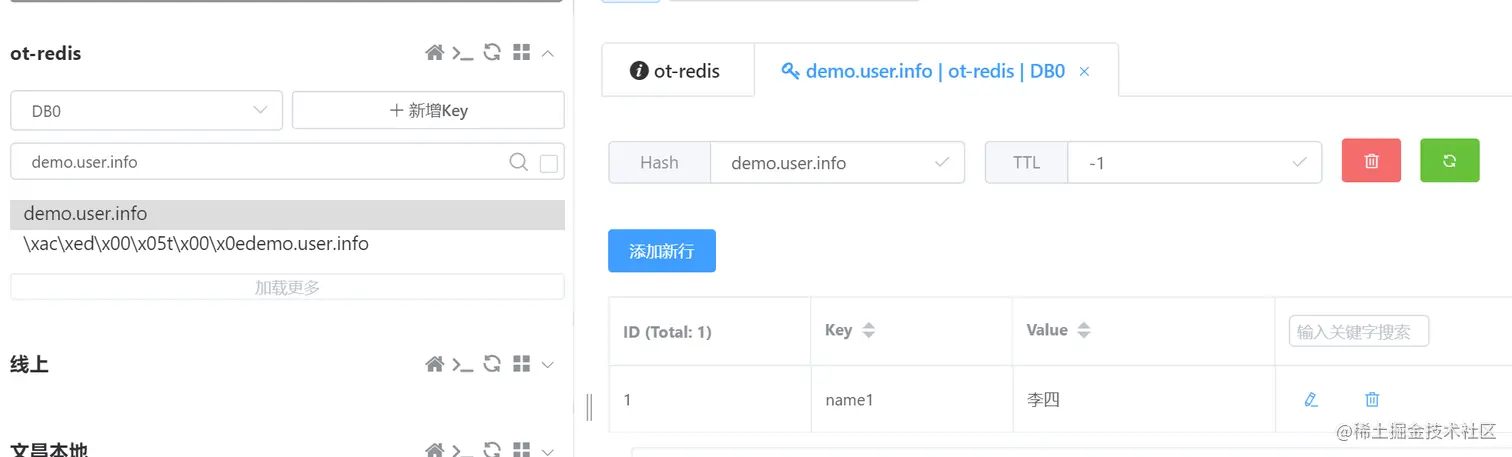
Task: Delete the demo.user.info key
Action: coord(1371,161)
